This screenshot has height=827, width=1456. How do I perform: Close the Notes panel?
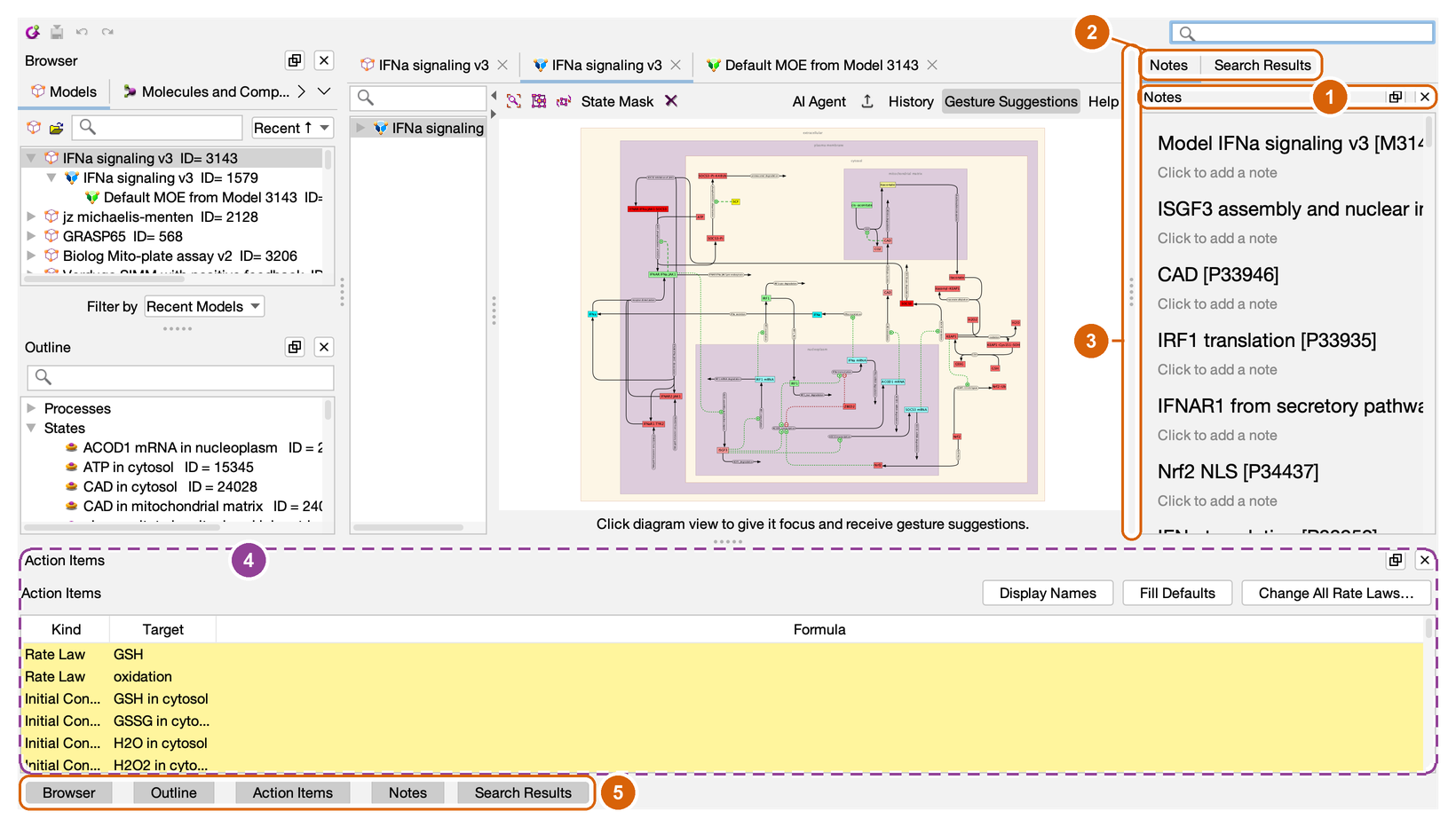(1425, 97)
